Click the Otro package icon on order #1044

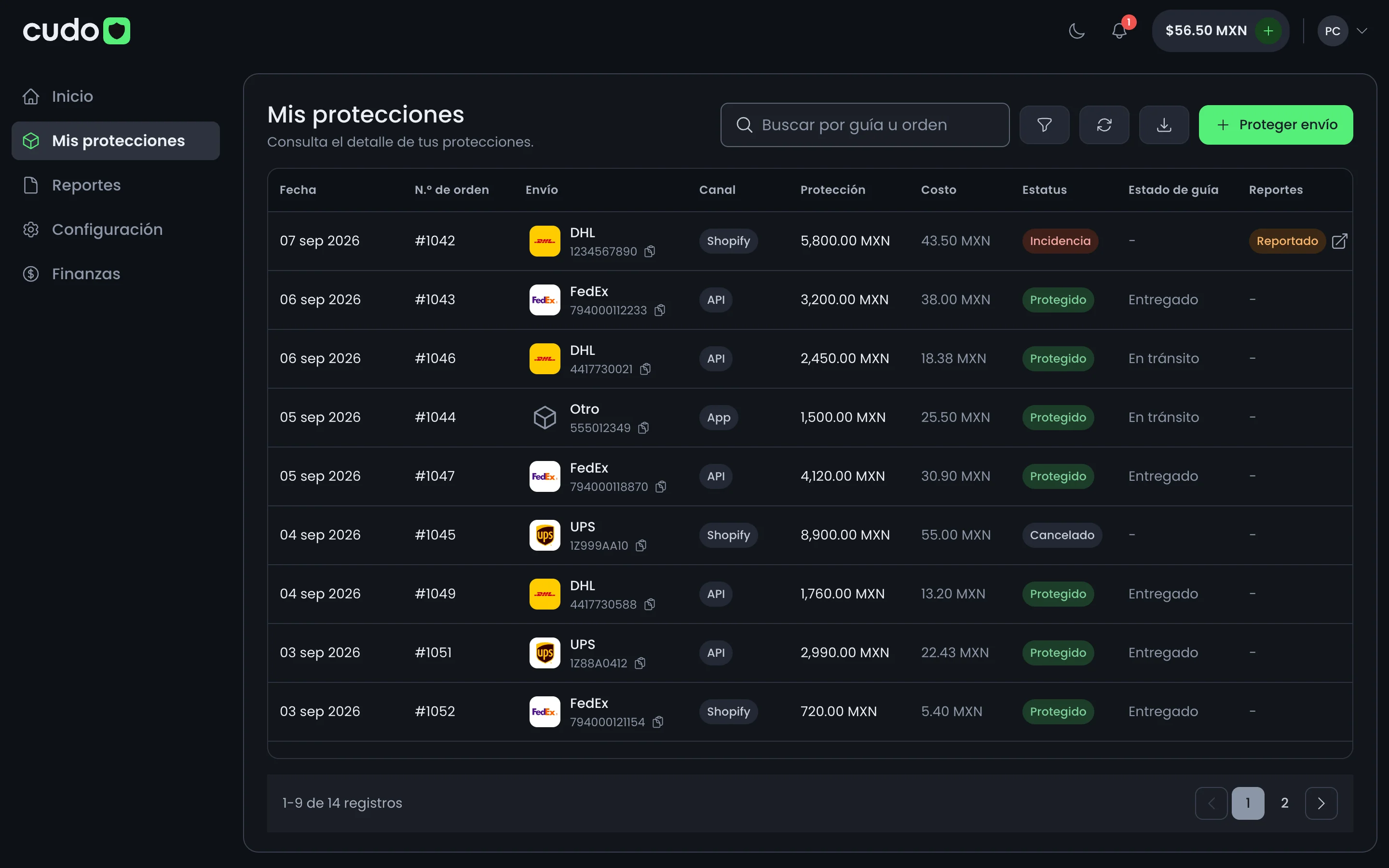coord(545,417)
